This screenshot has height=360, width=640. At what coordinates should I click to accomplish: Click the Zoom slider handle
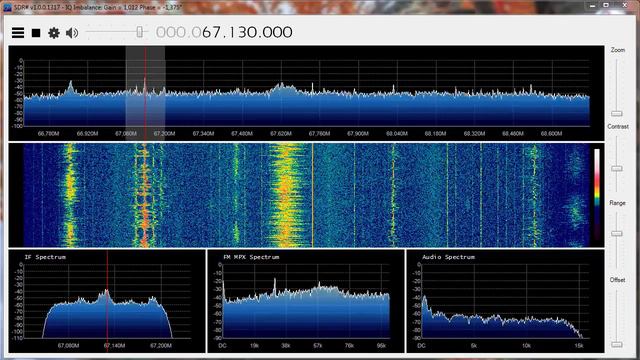tap(617, 113)
